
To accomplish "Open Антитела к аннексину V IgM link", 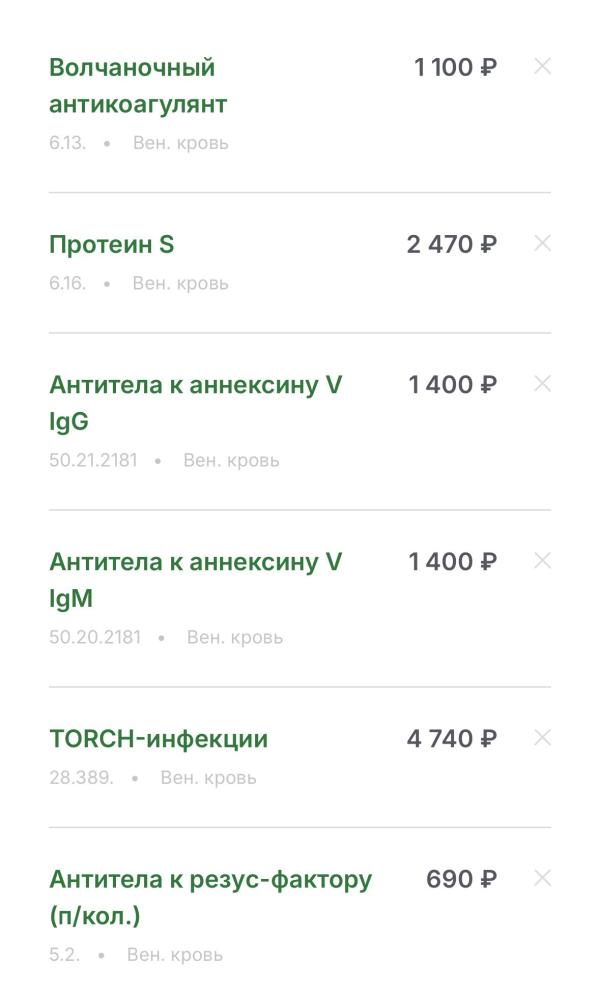I will (195, 580).
